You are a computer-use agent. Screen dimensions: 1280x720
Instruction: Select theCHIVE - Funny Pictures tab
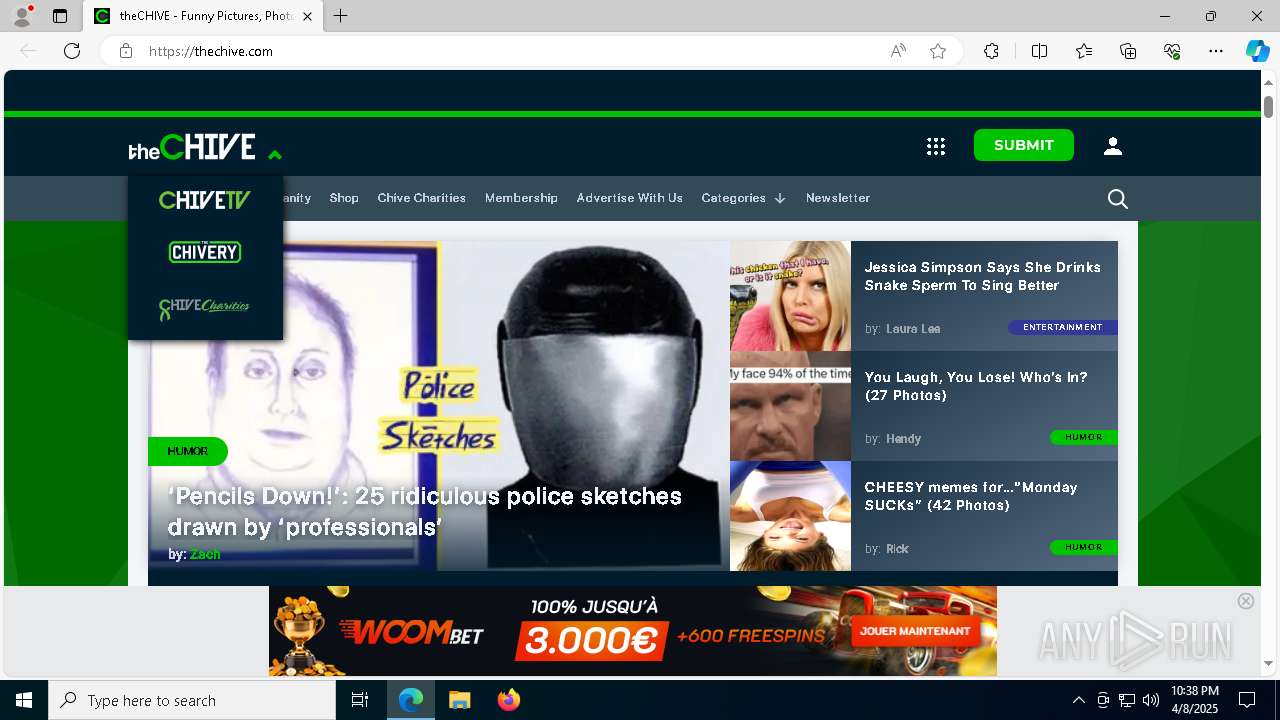(203, 16)
